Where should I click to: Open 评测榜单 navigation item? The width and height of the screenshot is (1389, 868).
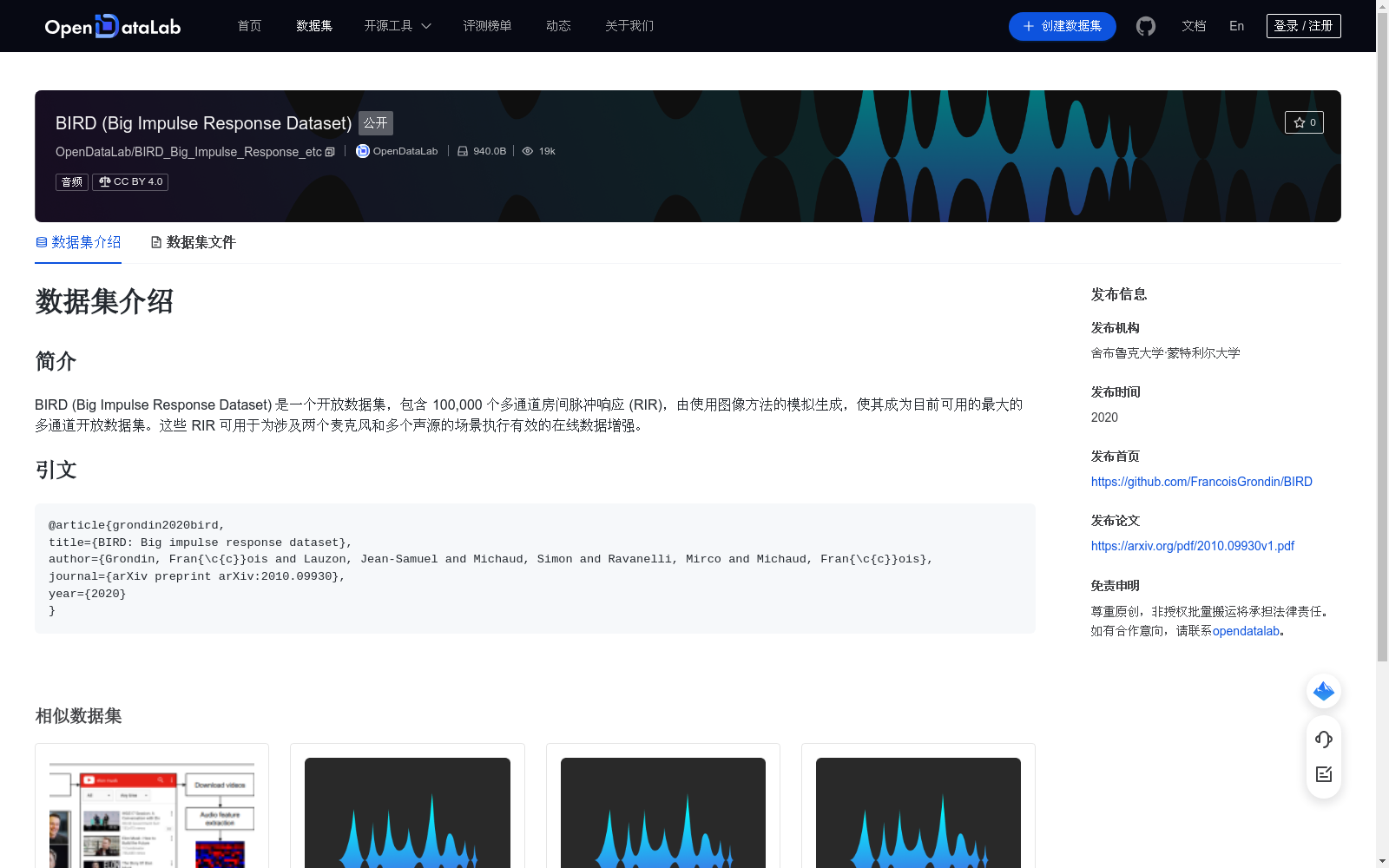[x=487, y=26]
